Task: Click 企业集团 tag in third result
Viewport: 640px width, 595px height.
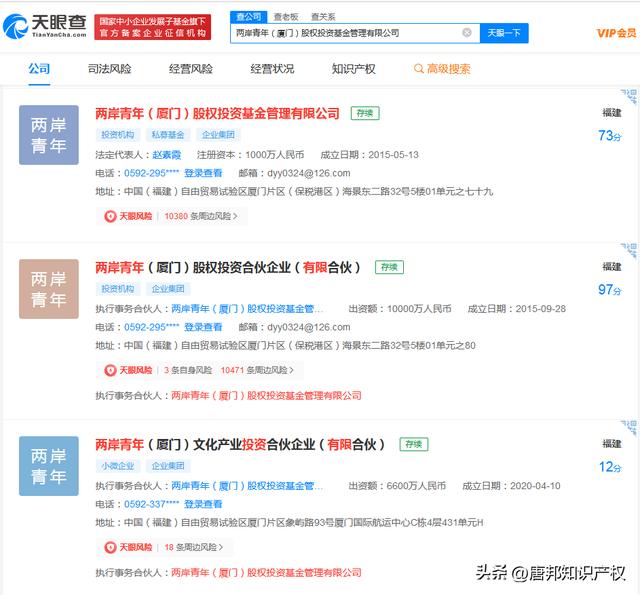Action: [168, 466]
